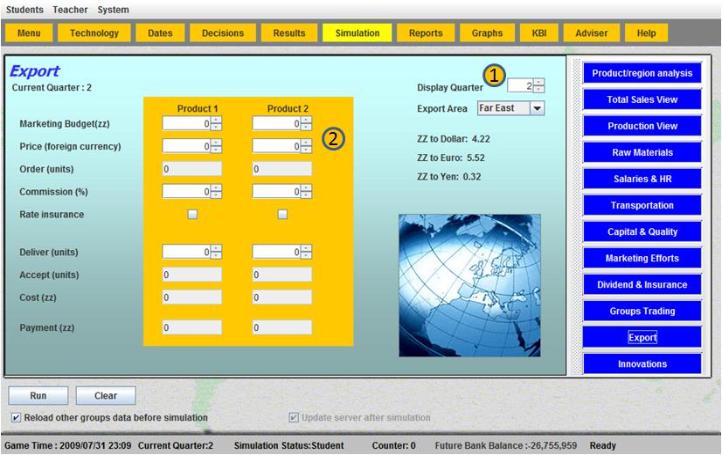Screen dimensions: 722x455
Task: Open Product/region analysis view
Action: click(x=642, y=74)
